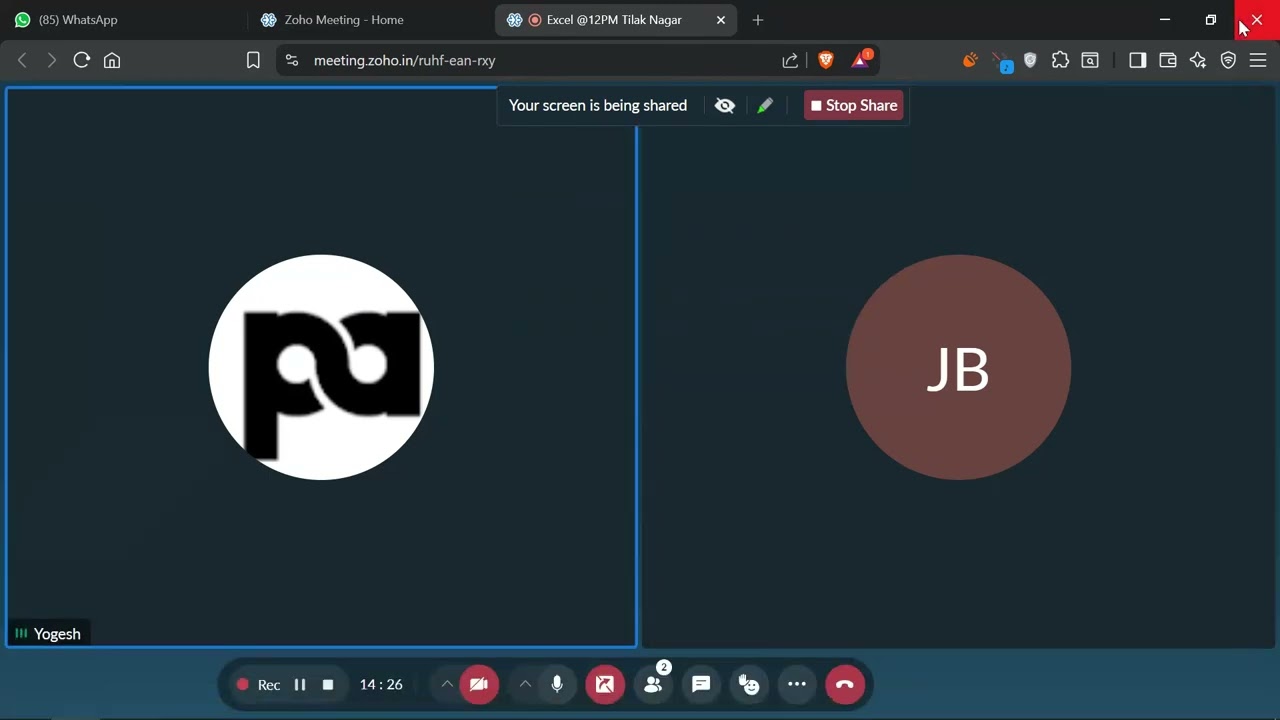
Task: Open a new browser tab
Action: click(758, 20)
